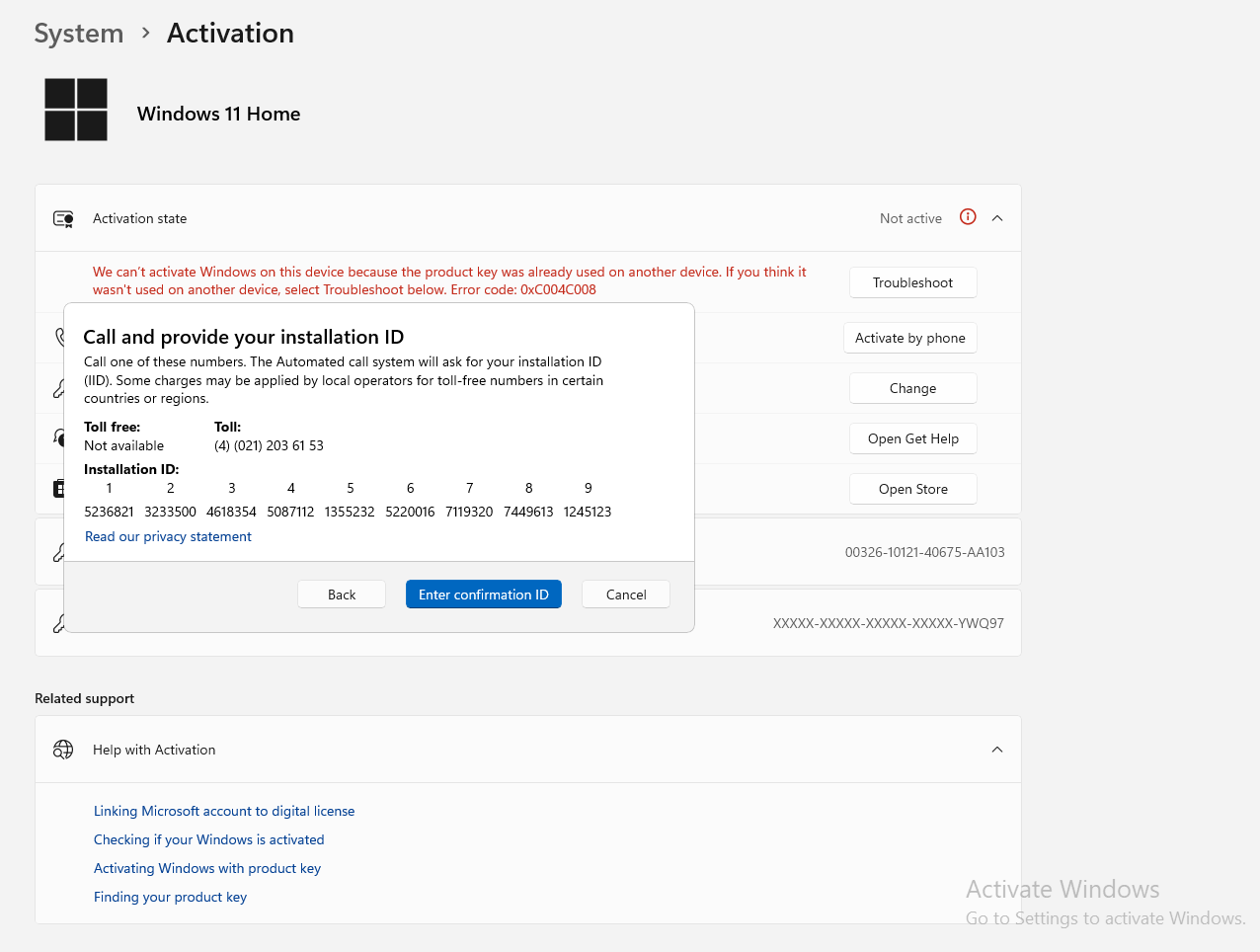Image resolution: width=1260 pixels, height=952 pixels.
Task: Click the Activation state label
Action: [139, 218]
